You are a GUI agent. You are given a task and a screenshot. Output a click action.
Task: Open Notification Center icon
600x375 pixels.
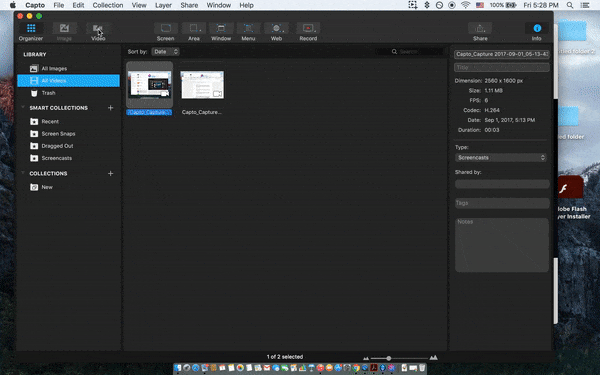click(585, 5)
